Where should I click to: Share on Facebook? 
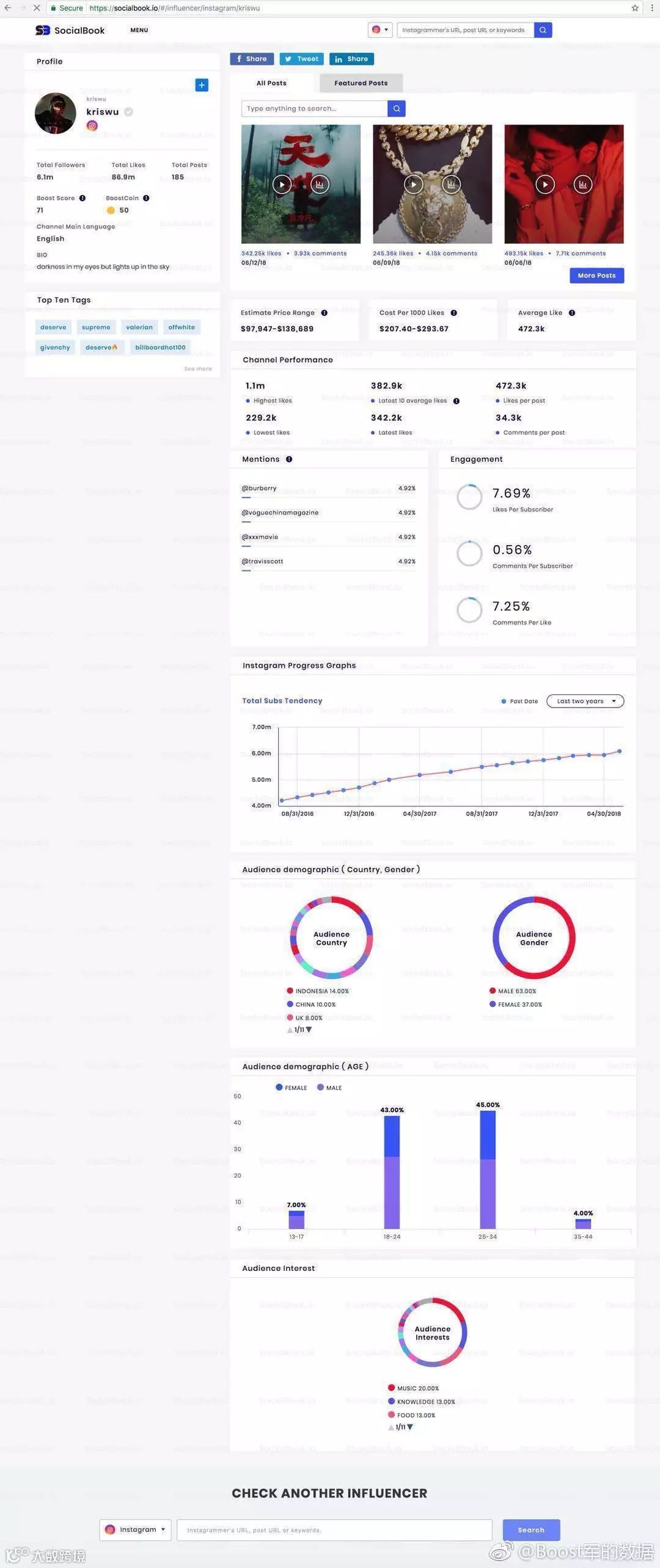click(x=252, y=59)
